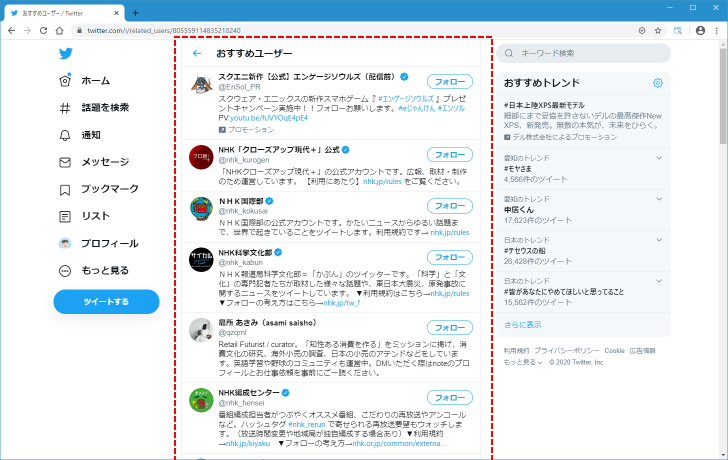Click the hashtag explore icon
This screenshot has height=460, width=728.
(65, 108)
